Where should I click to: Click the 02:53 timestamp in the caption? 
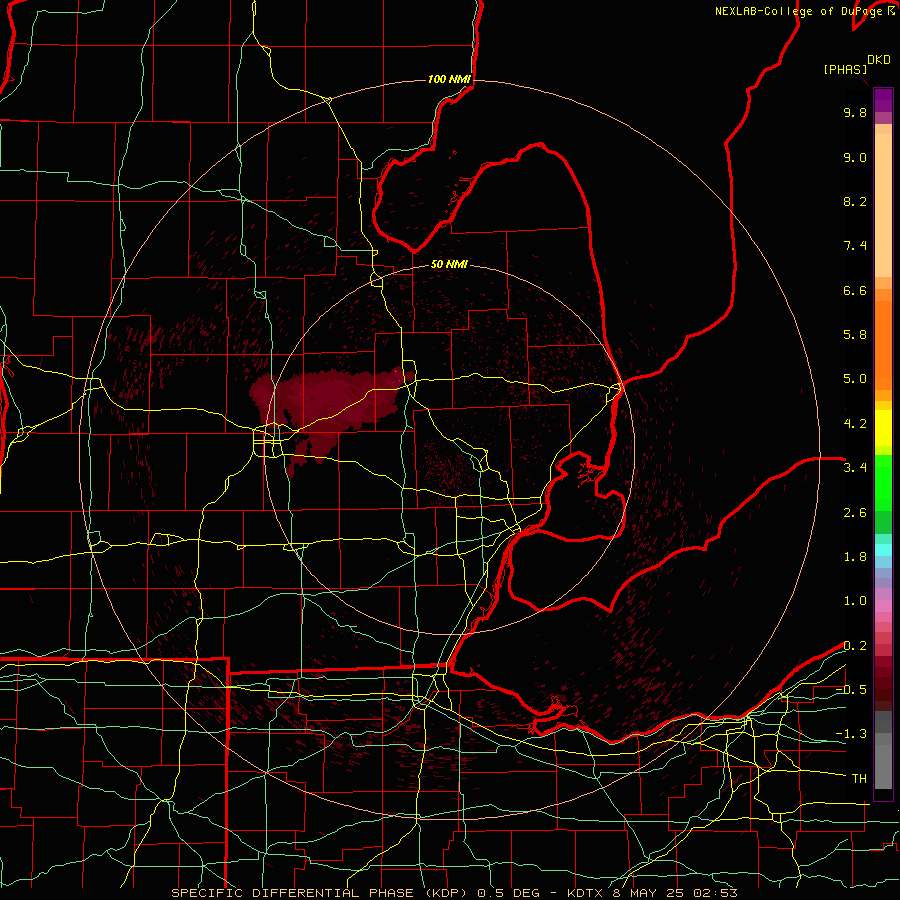(717, 893)
